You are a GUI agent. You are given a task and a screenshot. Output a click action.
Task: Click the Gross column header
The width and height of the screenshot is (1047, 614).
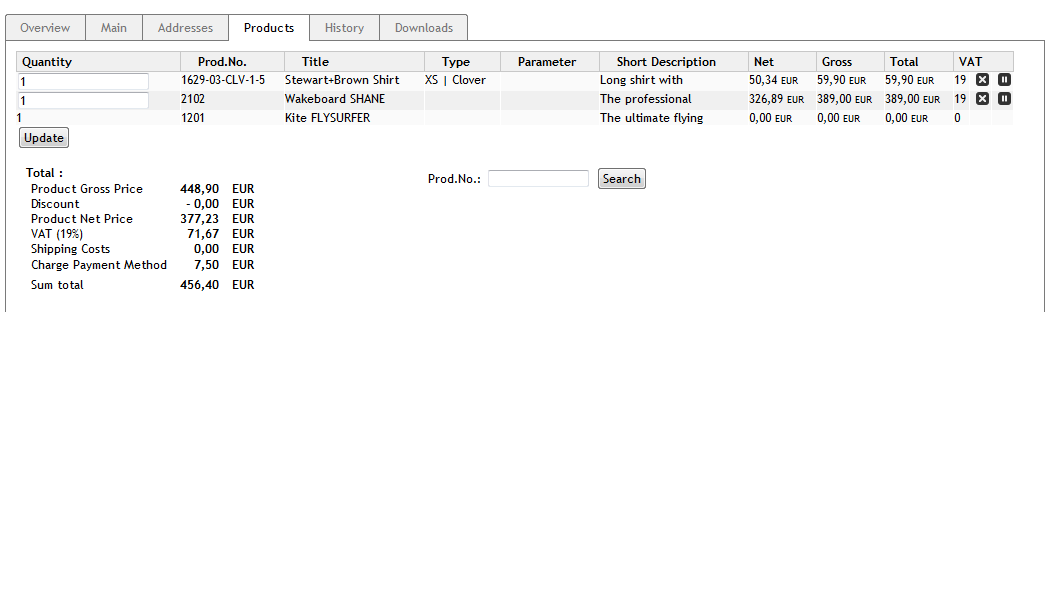click(x=837, y=62)
